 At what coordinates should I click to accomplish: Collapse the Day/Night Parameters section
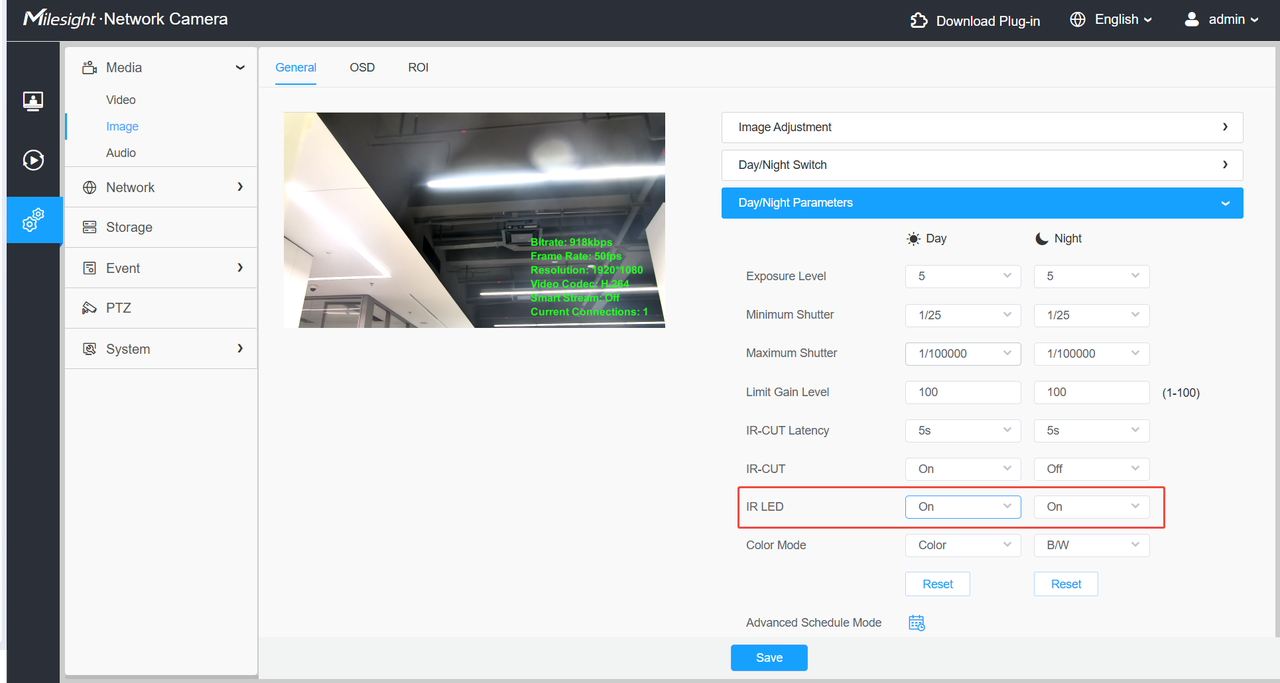982,203
